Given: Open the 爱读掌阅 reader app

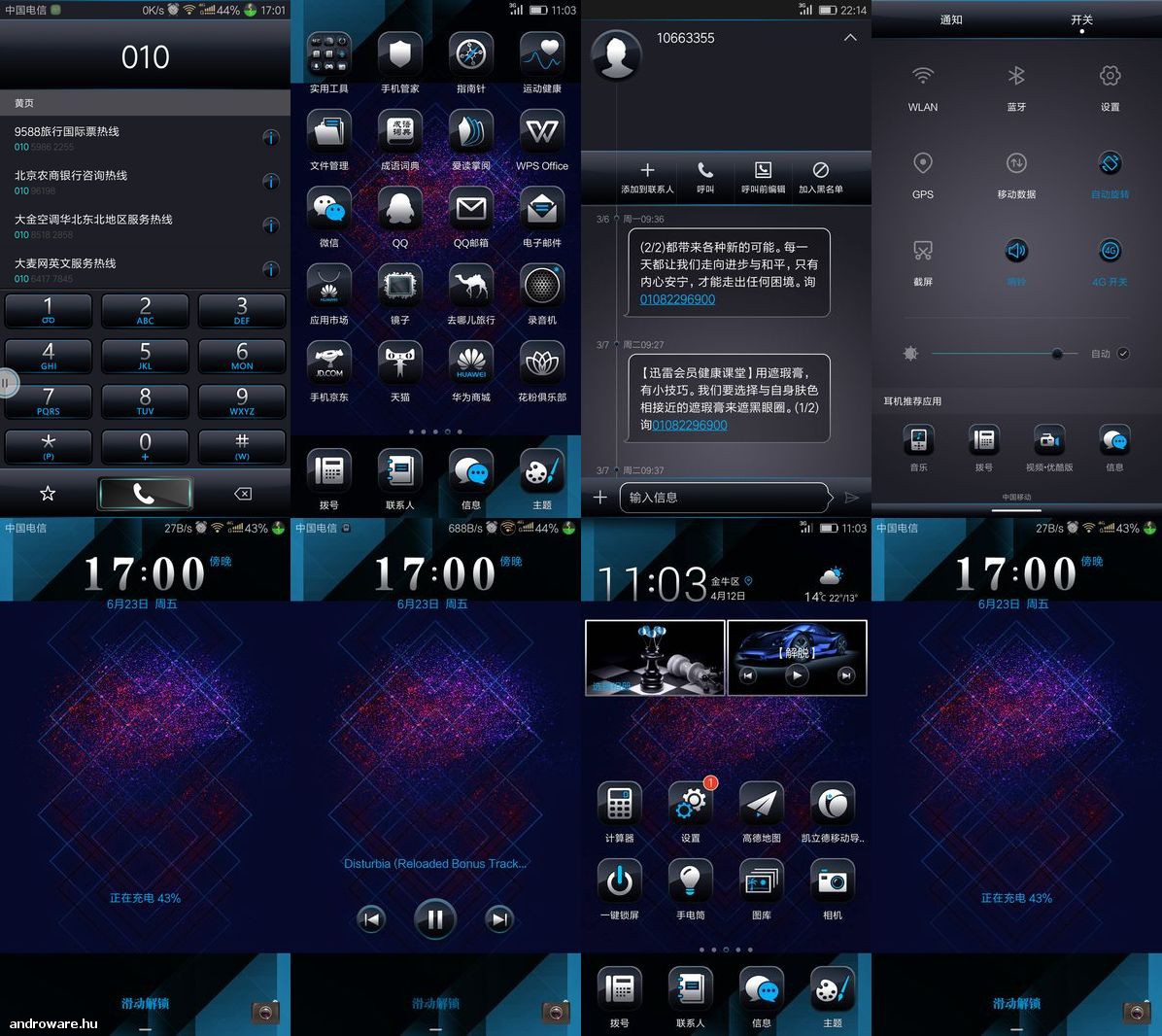Looking at the screenshot, I should (x=470, y=132).
